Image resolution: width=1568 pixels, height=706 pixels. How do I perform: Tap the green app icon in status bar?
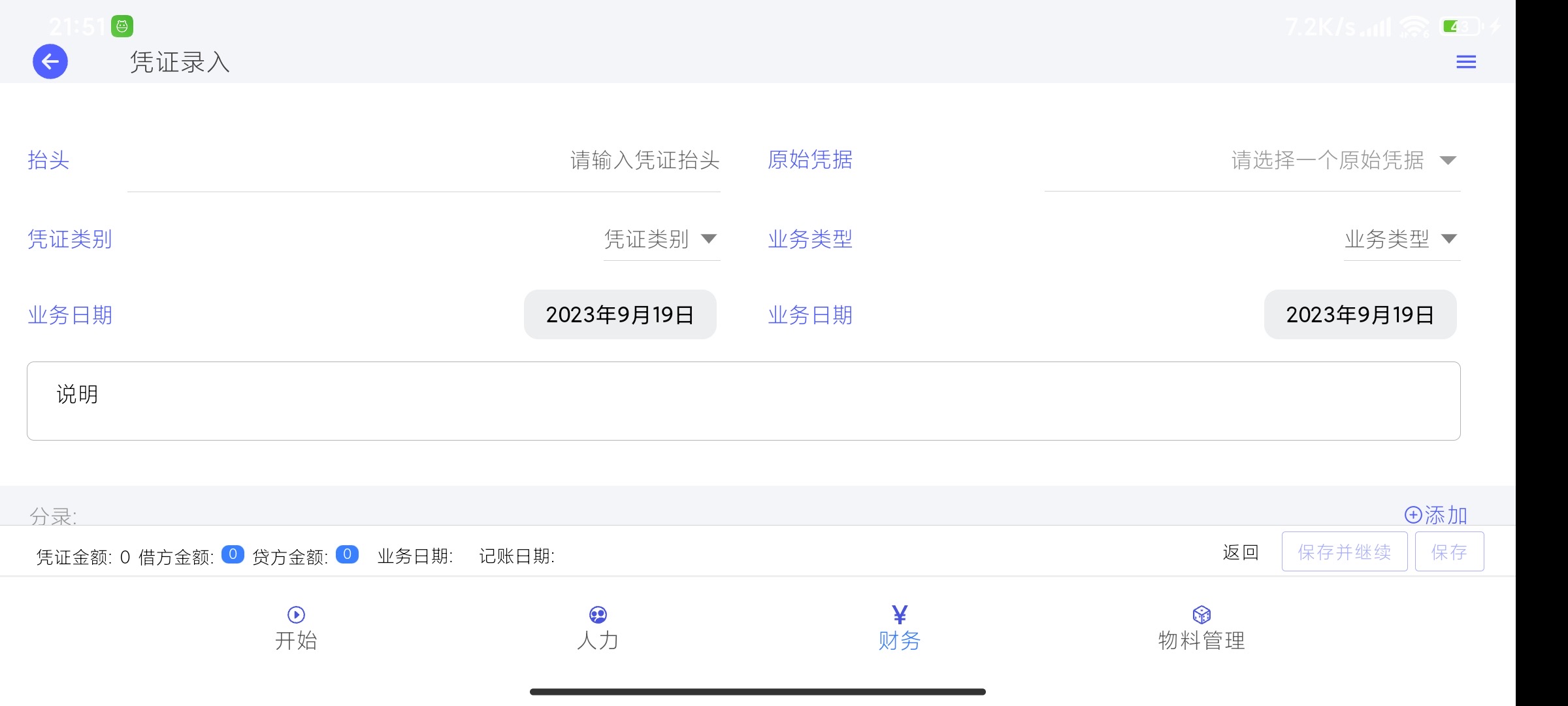click(x=122, y=26)
